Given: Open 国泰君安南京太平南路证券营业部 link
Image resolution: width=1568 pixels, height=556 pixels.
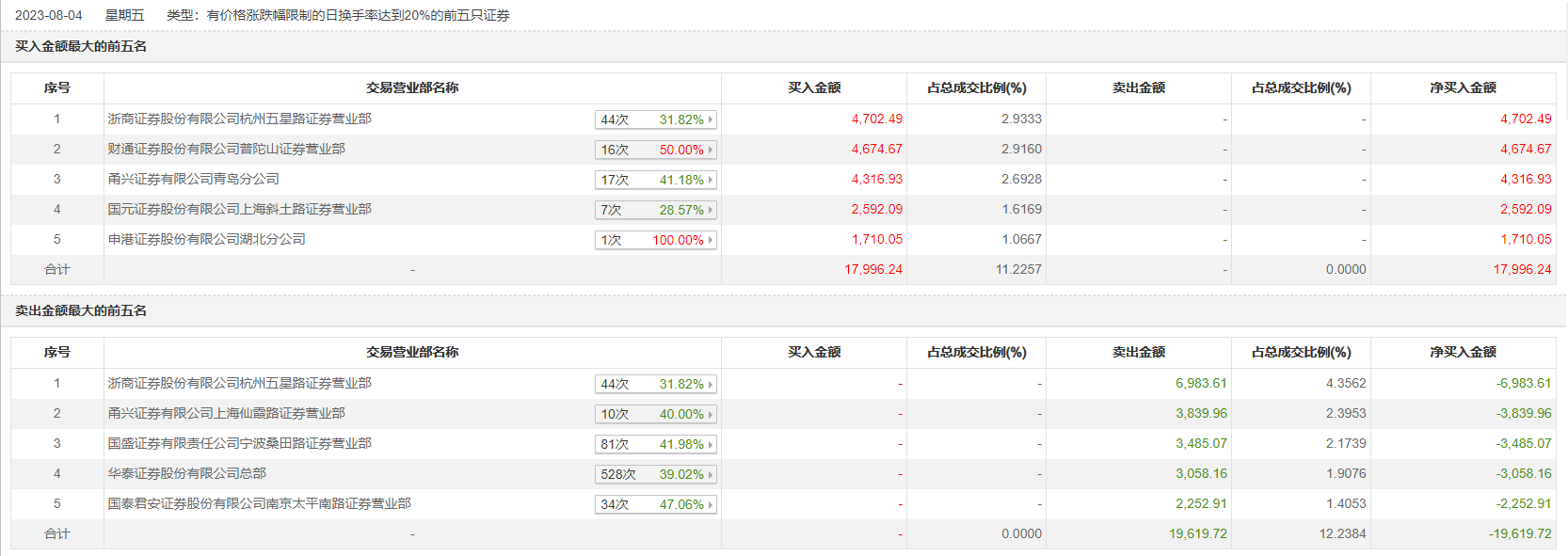Looking at the screenshot, I should pos(259,503).
